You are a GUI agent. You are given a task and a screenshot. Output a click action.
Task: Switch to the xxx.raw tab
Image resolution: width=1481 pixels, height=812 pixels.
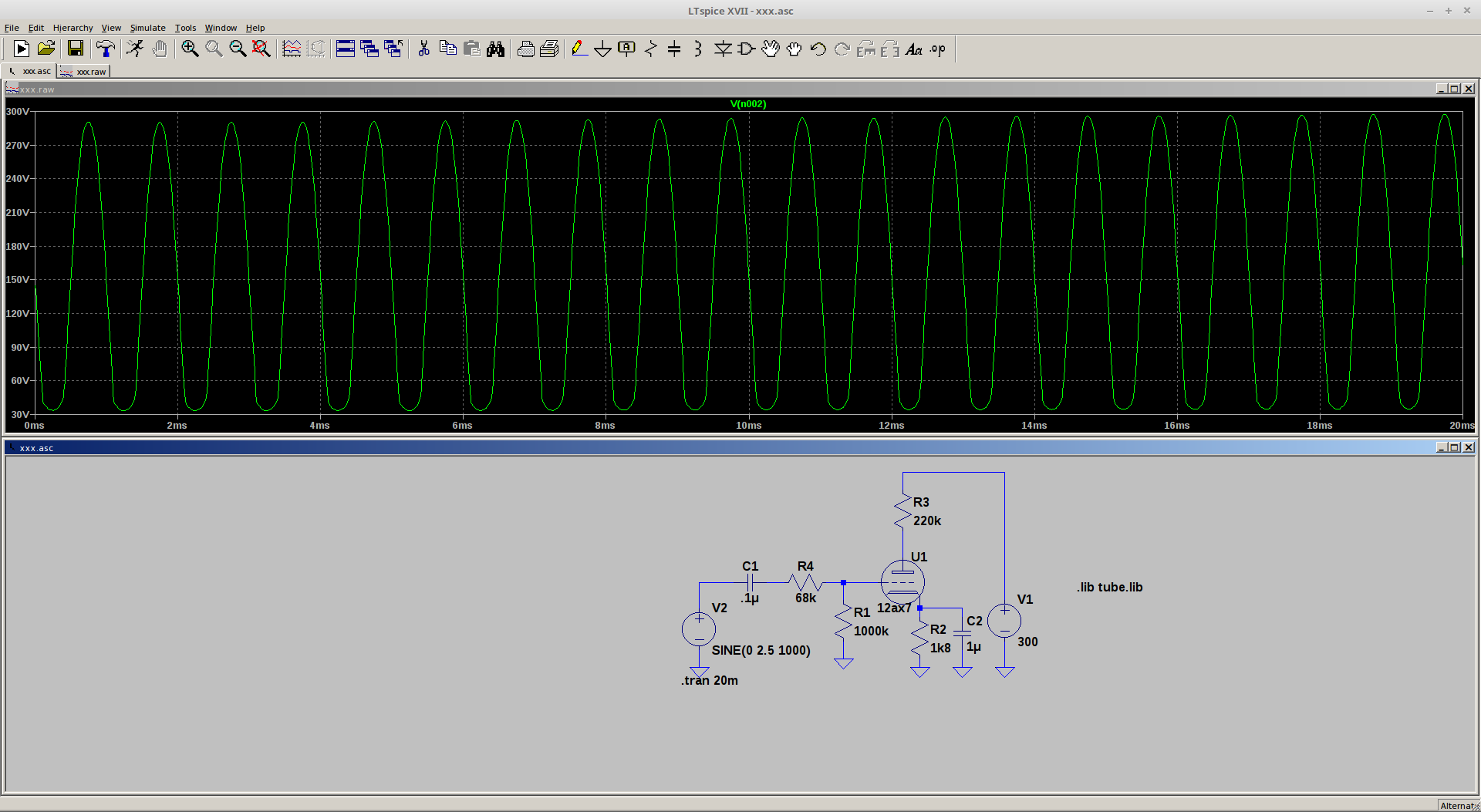coord(83,72)
